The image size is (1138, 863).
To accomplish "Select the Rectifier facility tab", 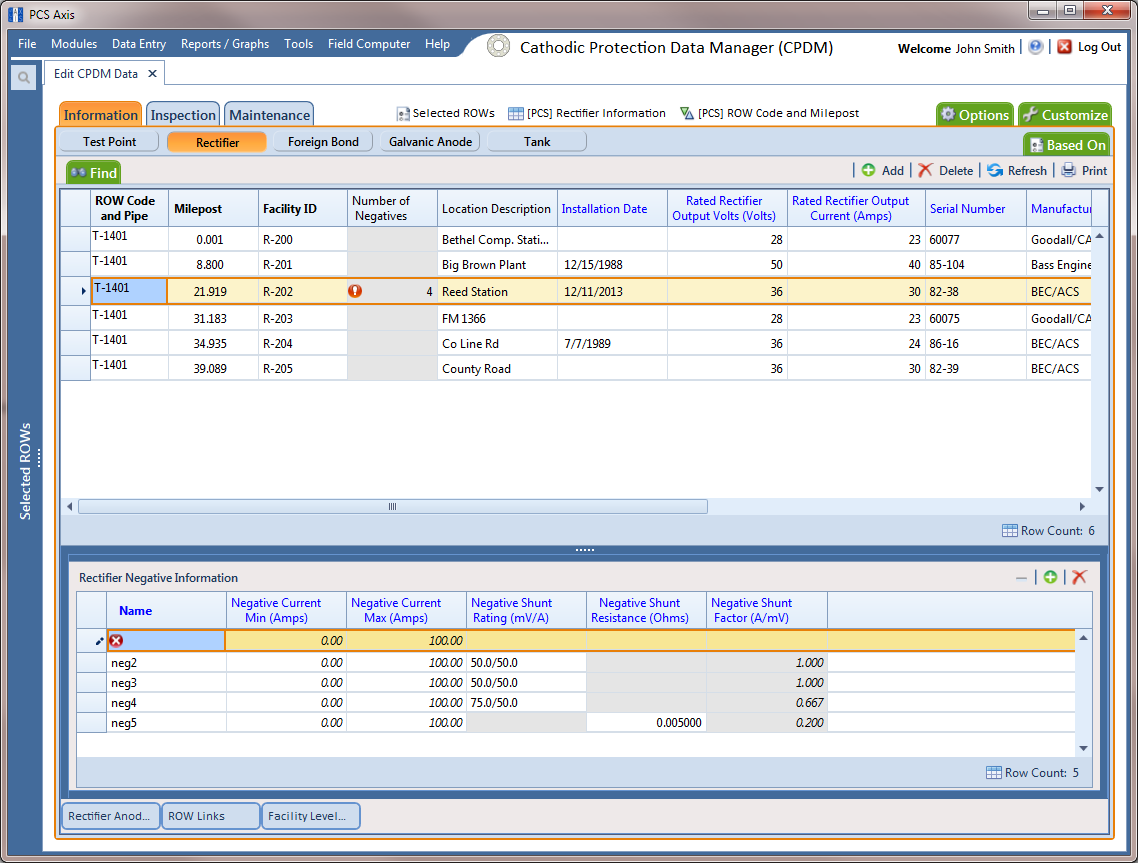I will (217, 142).
